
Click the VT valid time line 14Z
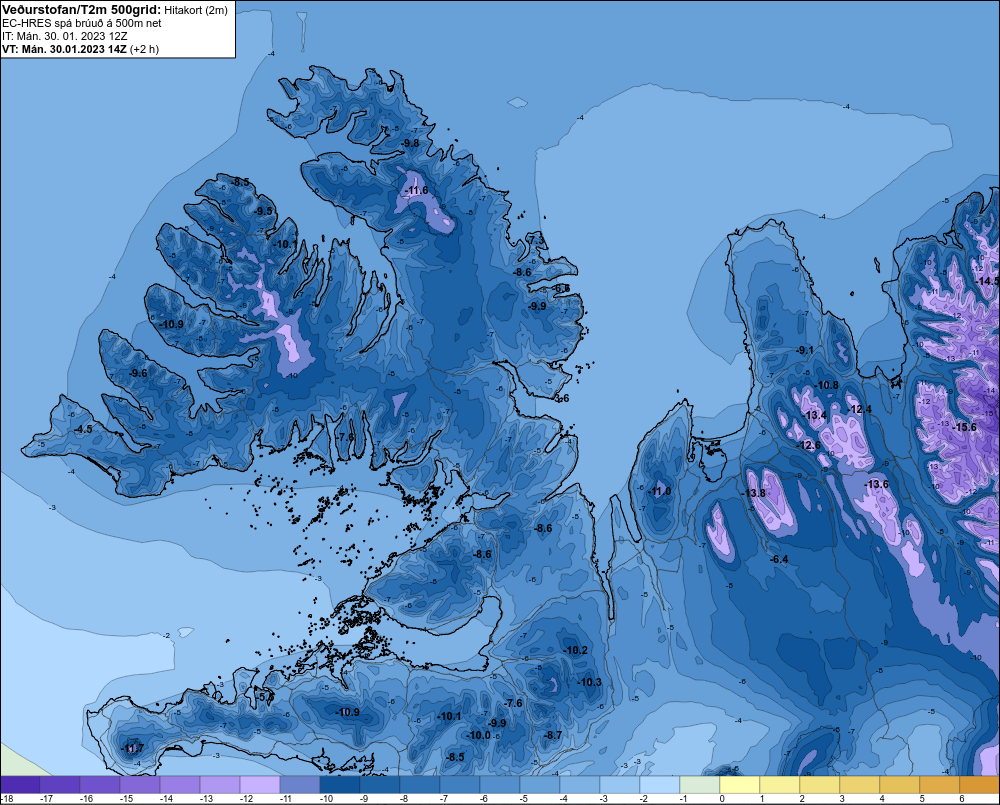click(80, 49)
